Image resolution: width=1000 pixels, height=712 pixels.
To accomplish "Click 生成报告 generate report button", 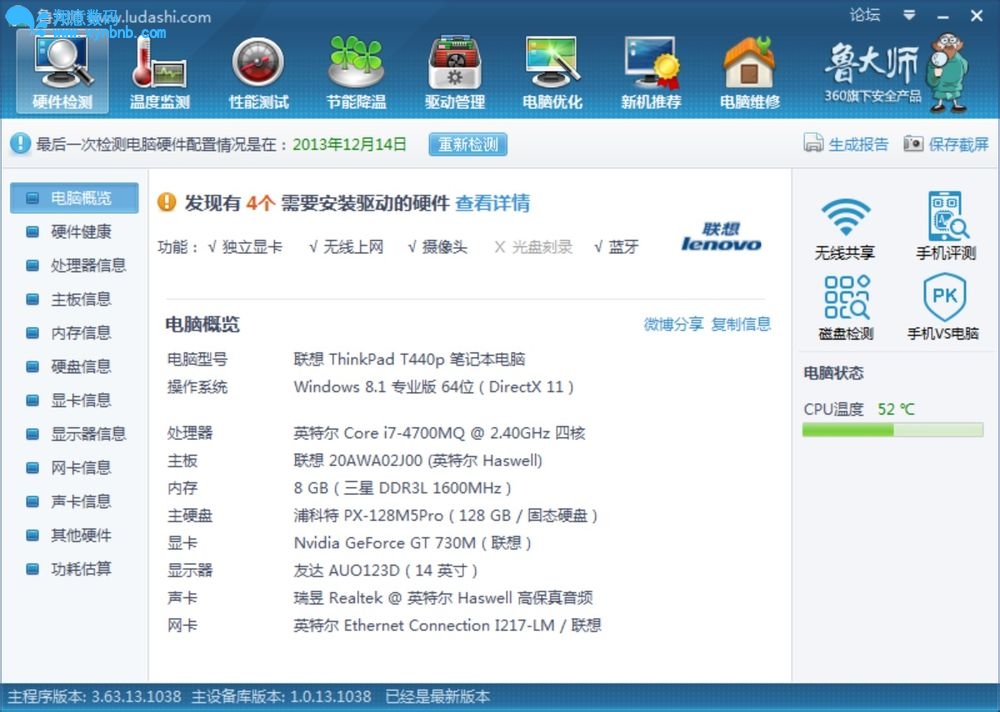I will pos(847,144).
